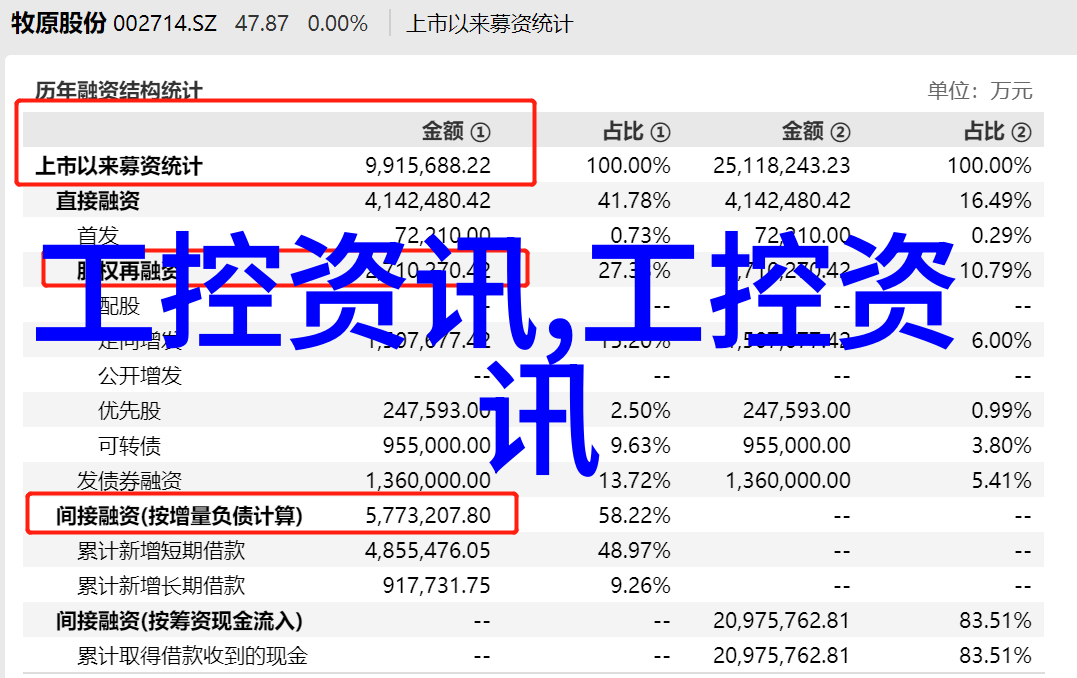Click the page title 上市以来募资统计 in the top bar
The image size is (1077, 678).
point(489,24)
